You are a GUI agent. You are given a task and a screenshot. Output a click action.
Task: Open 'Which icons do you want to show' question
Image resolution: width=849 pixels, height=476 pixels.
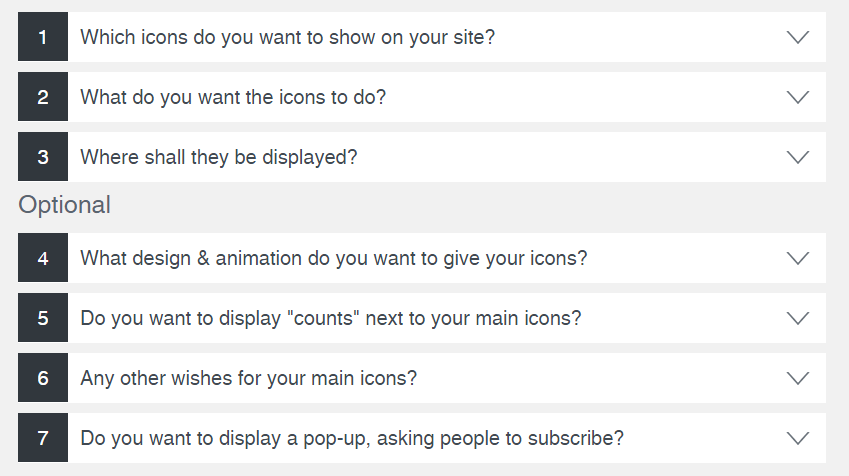pyautogui.click(x=288, y=37)
